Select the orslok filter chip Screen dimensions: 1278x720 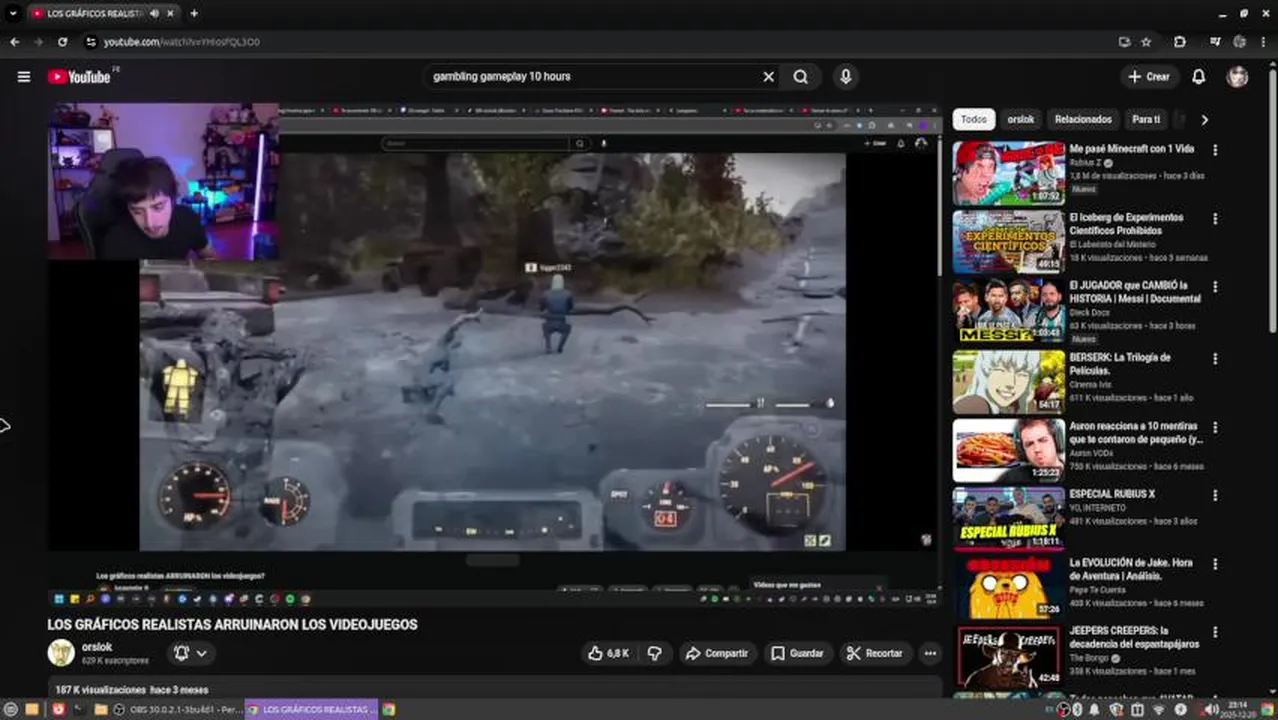coord(1021,119)
